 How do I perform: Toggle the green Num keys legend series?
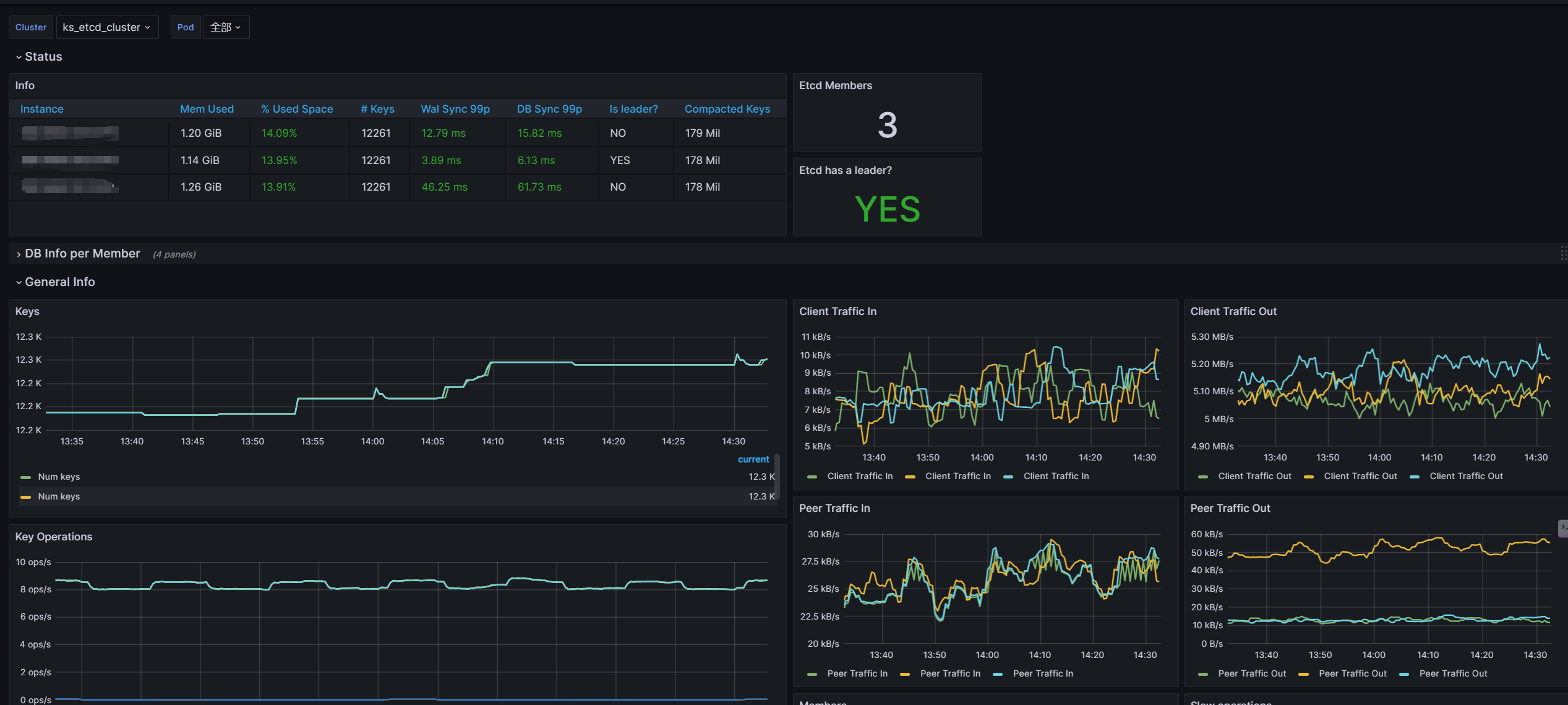tap(59, 477)
